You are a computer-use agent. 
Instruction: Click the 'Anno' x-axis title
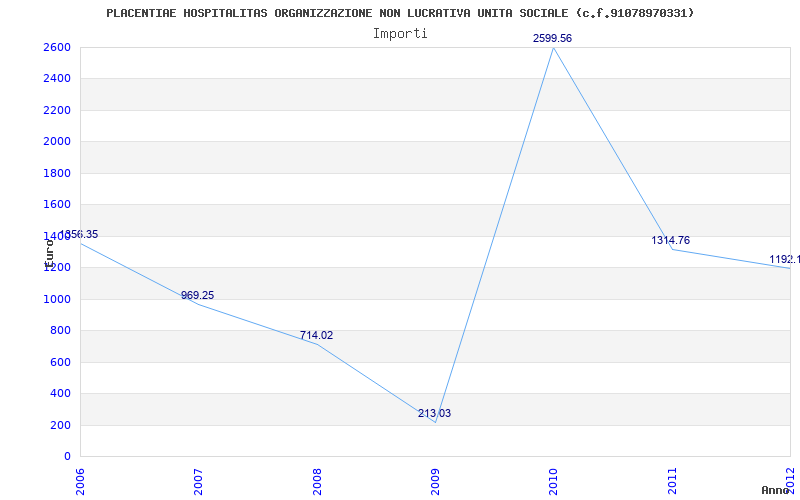tap(776, 490)
